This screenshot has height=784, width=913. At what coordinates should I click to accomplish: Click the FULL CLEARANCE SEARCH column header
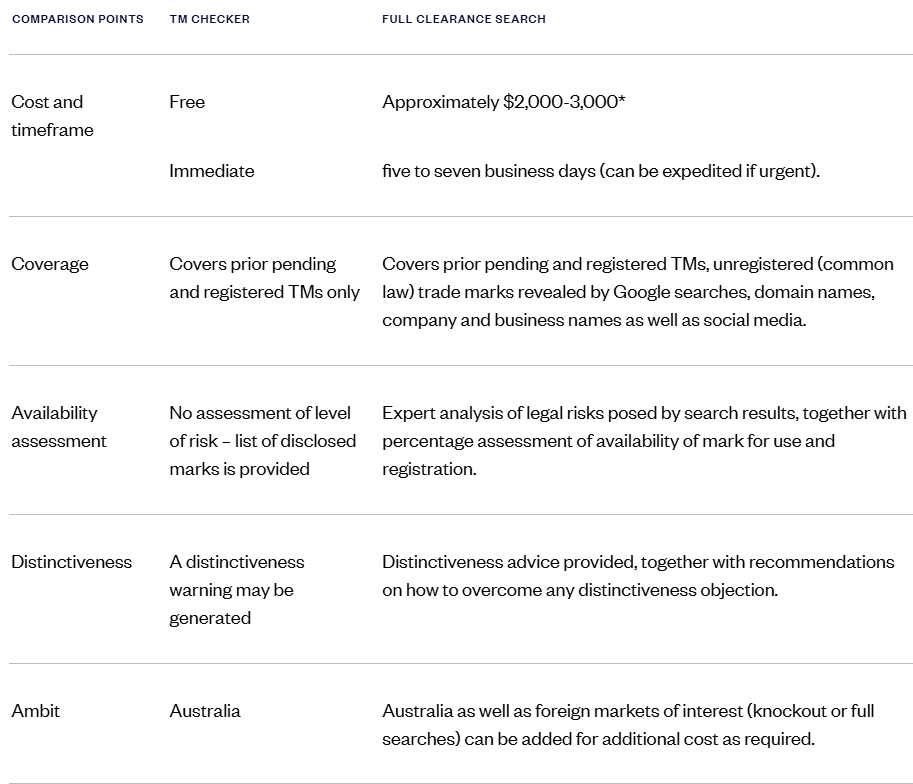(x=463, y=19)
